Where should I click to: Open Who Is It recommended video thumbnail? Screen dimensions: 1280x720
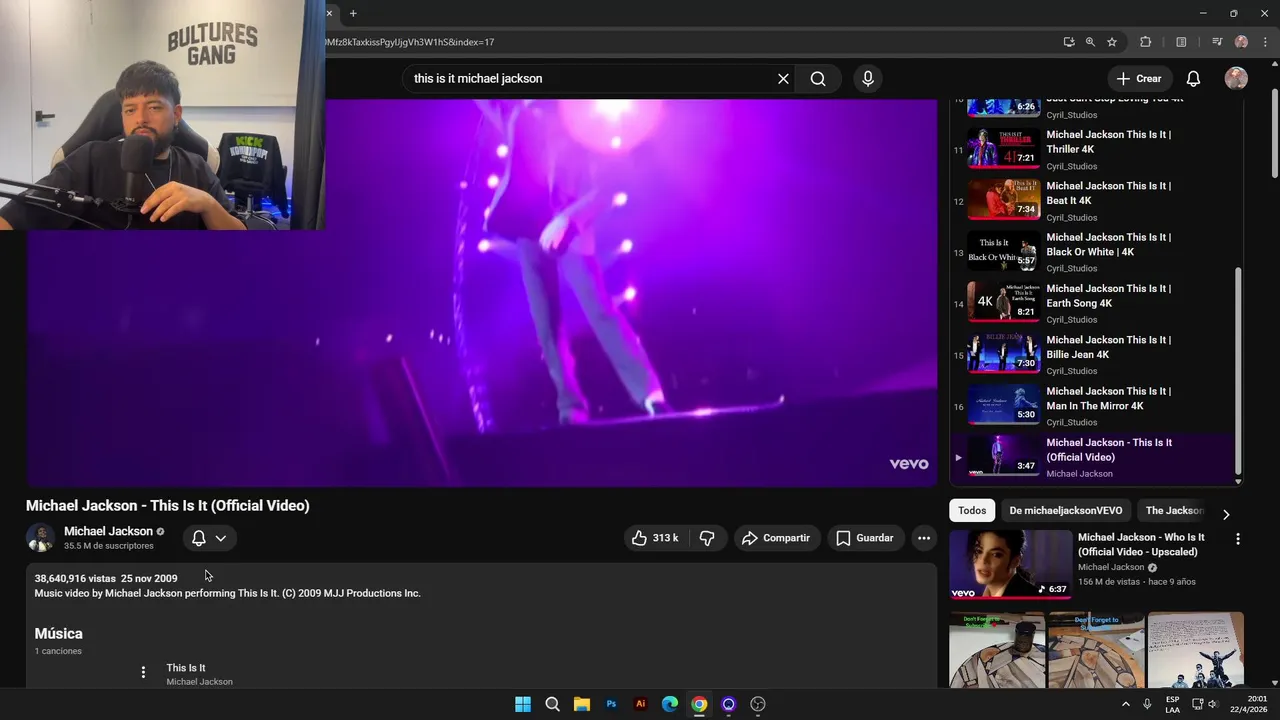pos(1010,564)
